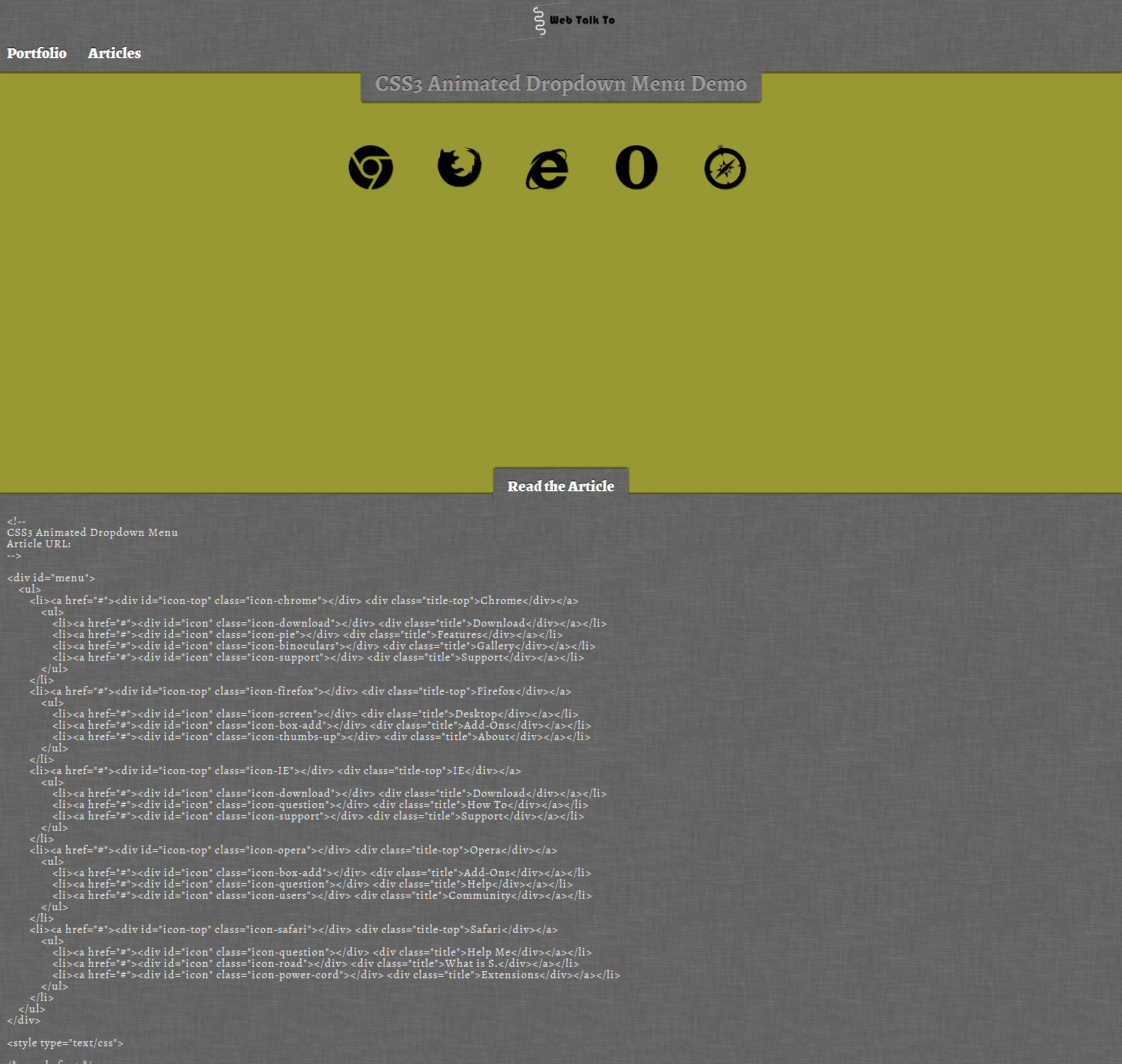Viewport: 1122px width, 1064px height.
Task: Click the code line containing icon-IE
Action: click(276, 771)
